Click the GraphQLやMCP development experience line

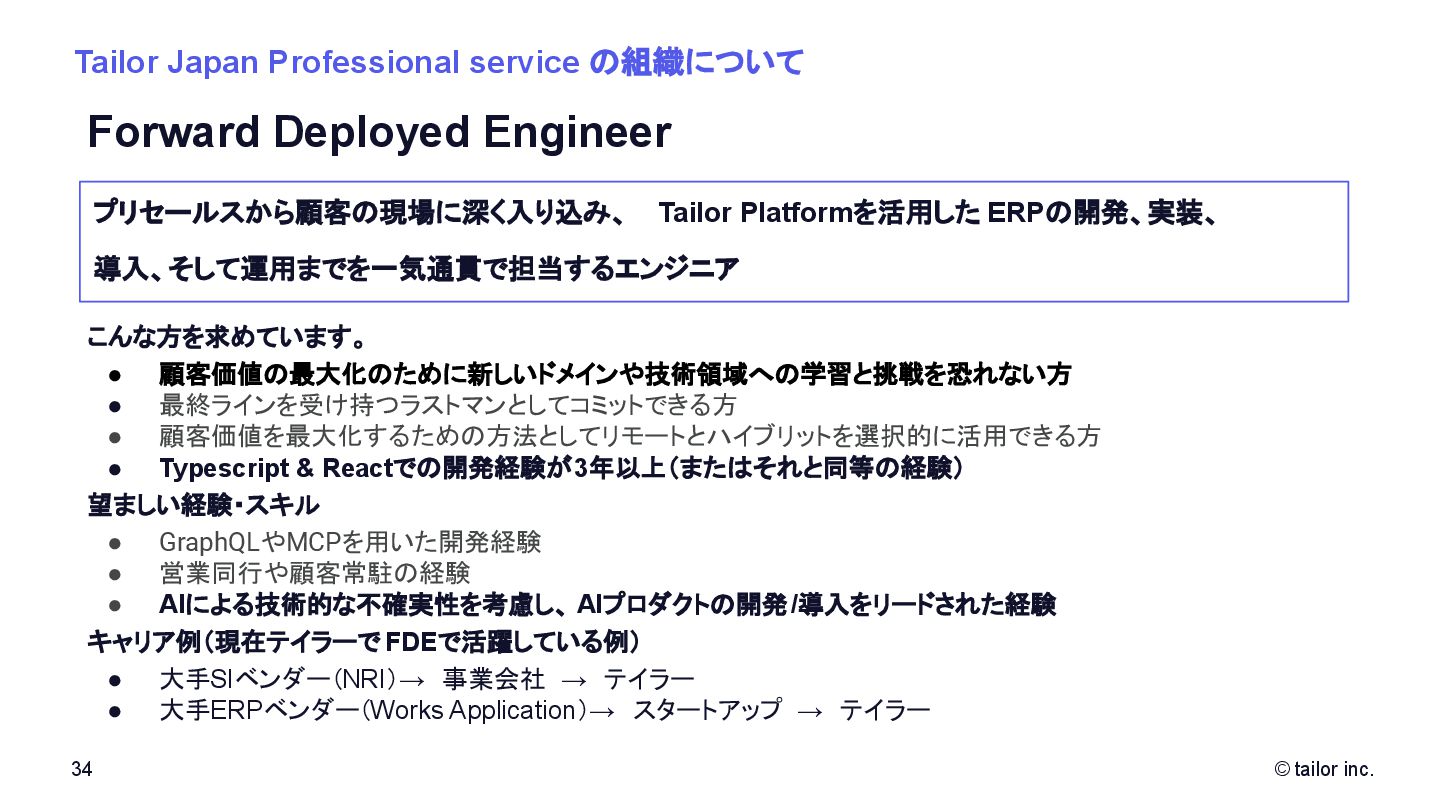coord(350,542)
